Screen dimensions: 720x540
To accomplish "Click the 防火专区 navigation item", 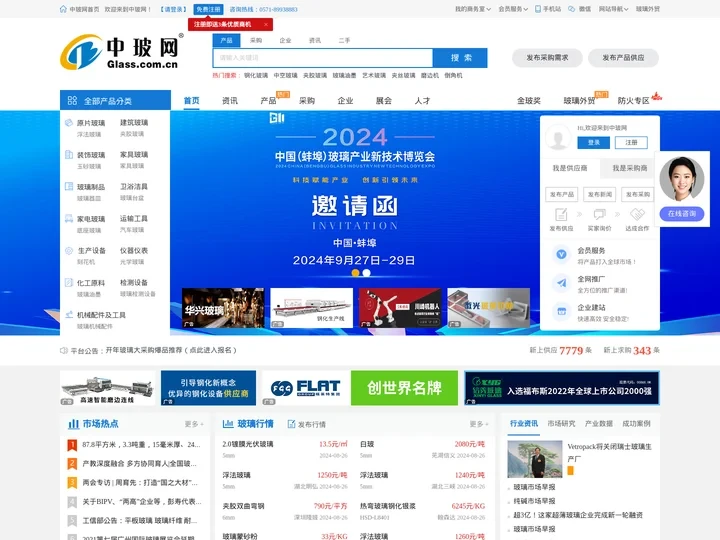I will click(634, 101).
